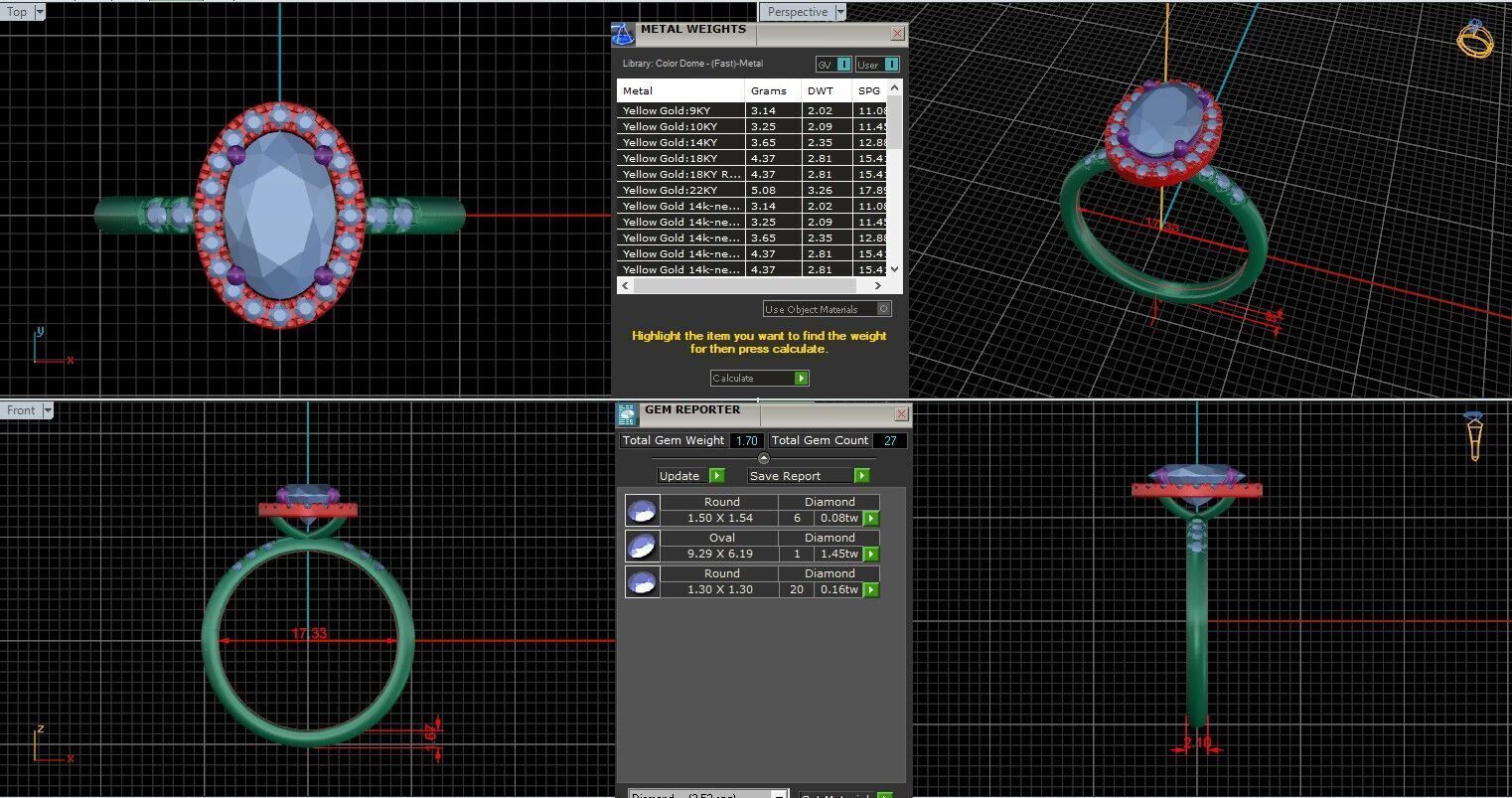Select the Yellow Gold:14KY row
Screen dimensions: 1512x798
coord(751,142)
